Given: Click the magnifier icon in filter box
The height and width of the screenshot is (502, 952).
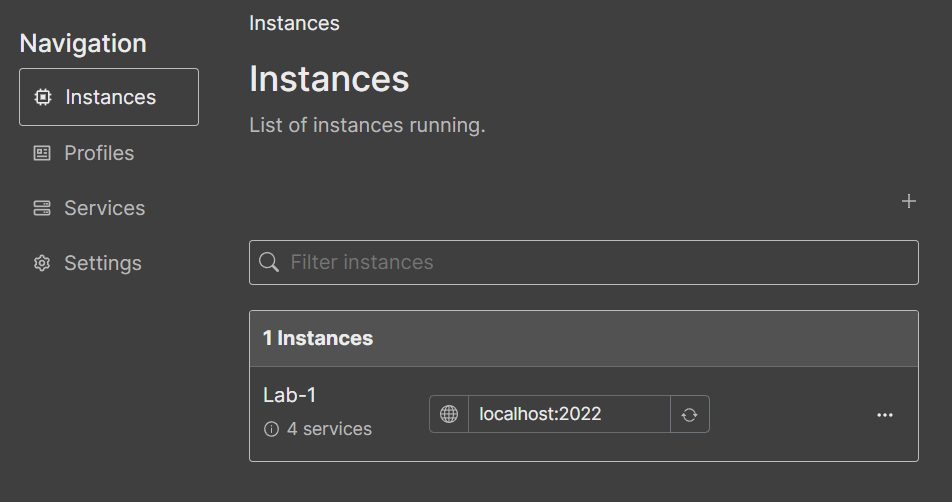Looking at the screenshot, I should click(269, 262).
